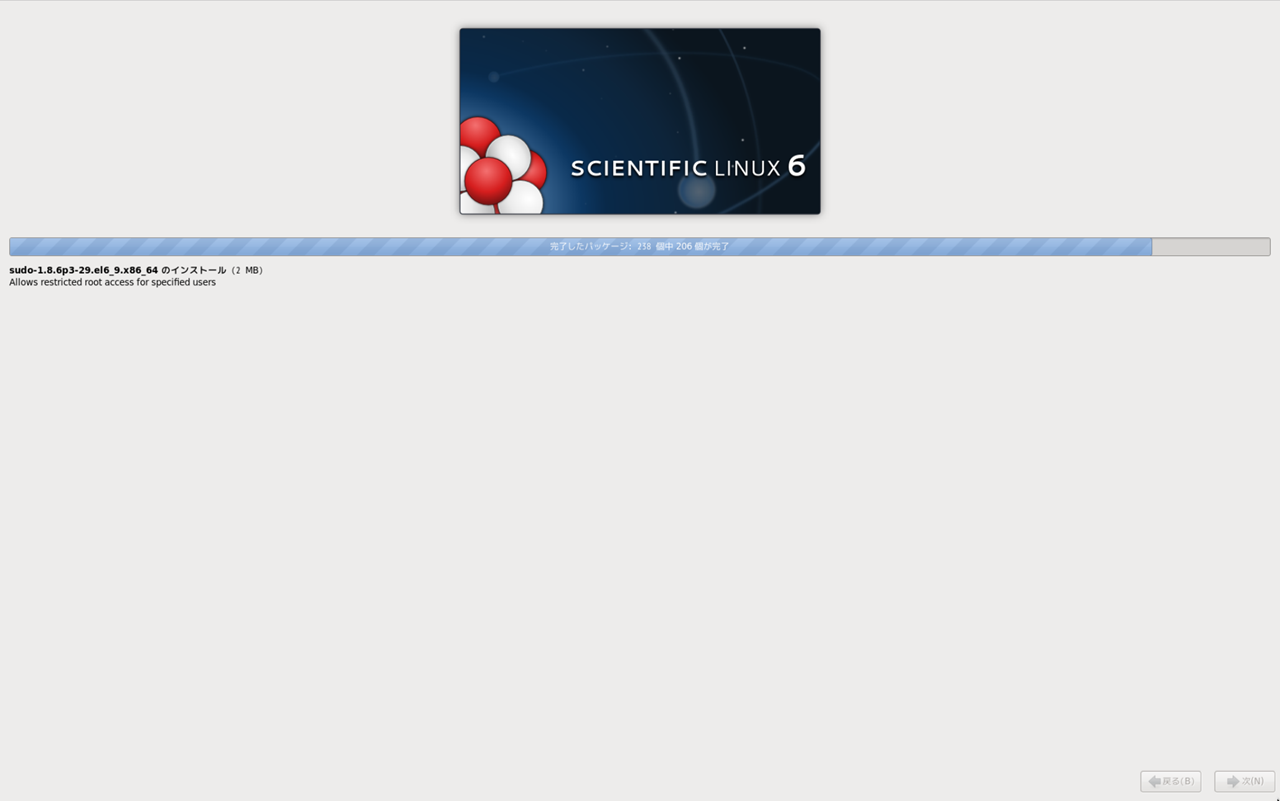The width and height of the screenshot is (1280, 801).
Task: Click the Next (次) button
Action: point(1244,781)
